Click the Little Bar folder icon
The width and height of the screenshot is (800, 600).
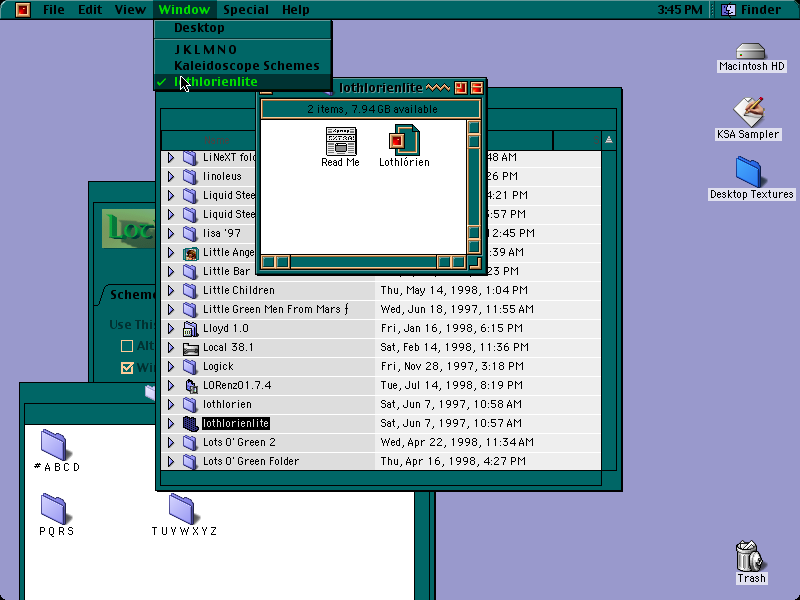point(190,271)
